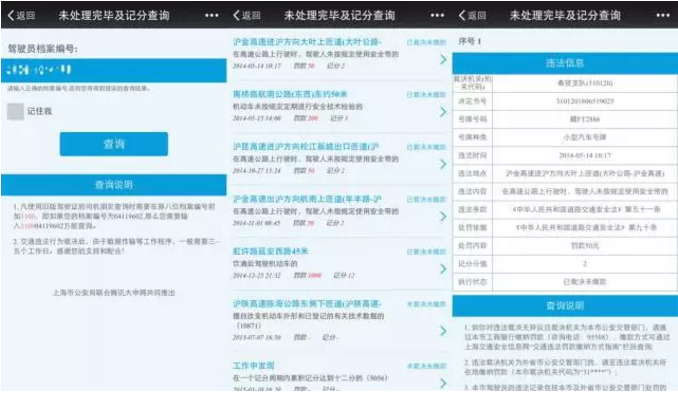Open the three-dot menu on the middle screen
678x393 pixels.
[x=437, y=16]
